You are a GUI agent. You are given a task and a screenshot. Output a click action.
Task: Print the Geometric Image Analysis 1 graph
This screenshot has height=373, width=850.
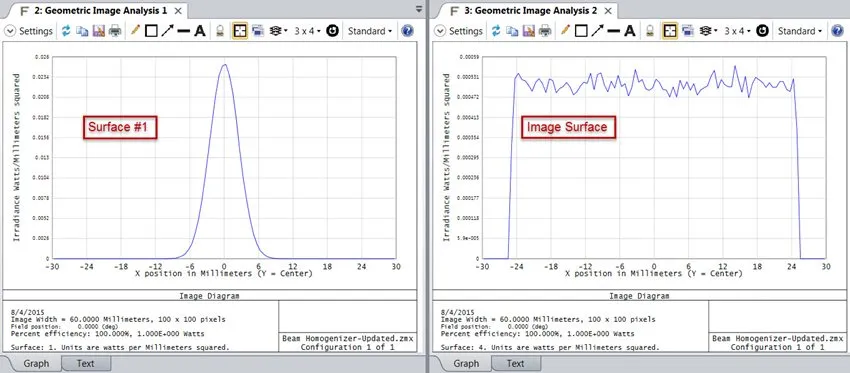(x=115, y=31)
